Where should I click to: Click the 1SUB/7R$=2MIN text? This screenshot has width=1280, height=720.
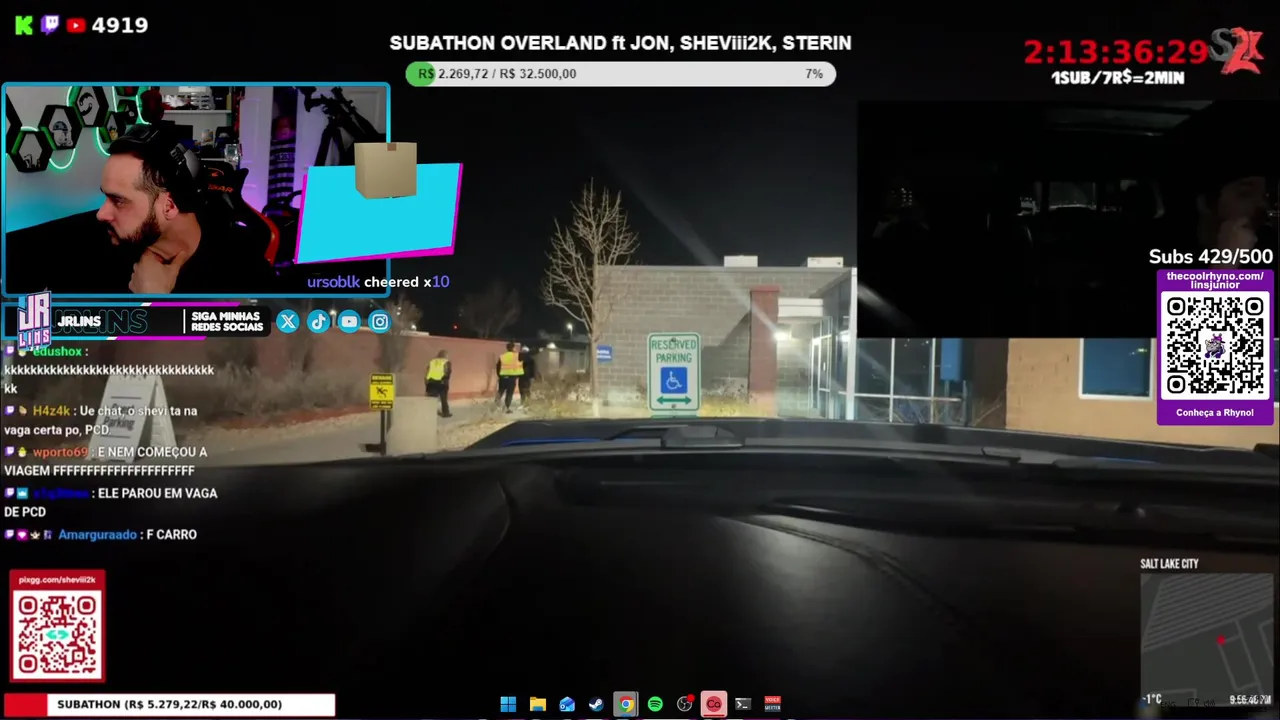[x=1117, y=78]
